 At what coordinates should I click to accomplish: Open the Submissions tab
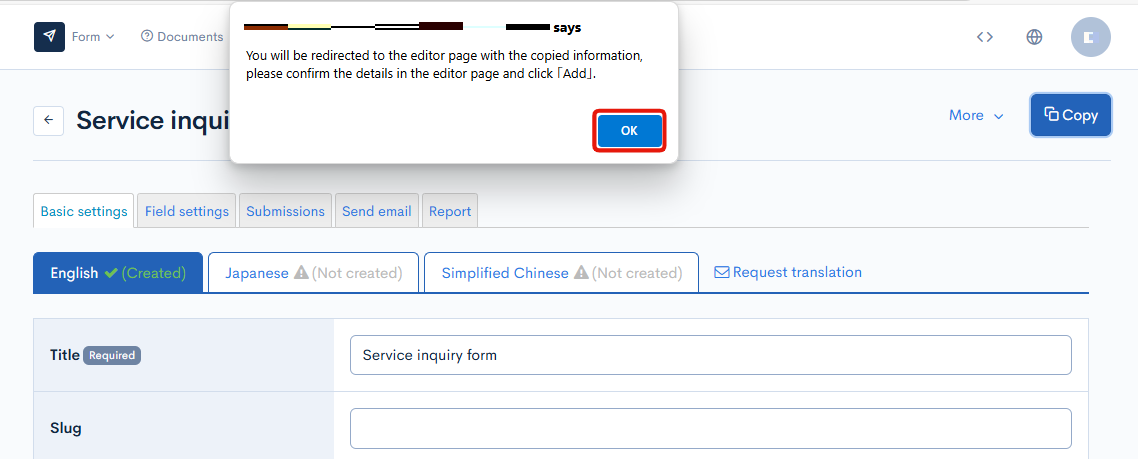tap(285, 211)
